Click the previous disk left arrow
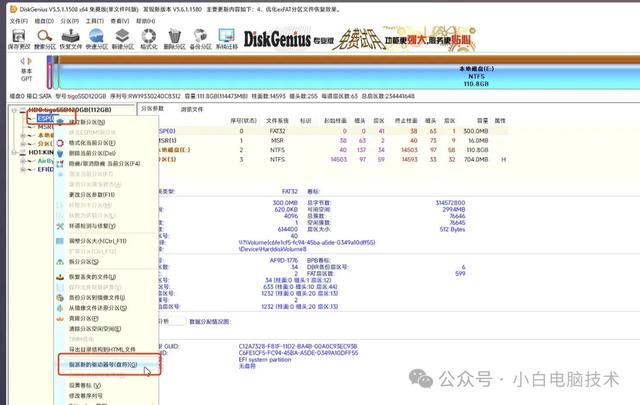Image resolution: width=640 pixels, height=405 pixels. 23,61
